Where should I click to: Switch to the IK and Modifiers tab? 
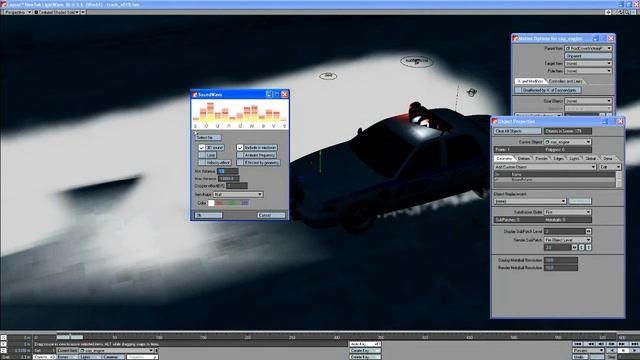(530, 81)
